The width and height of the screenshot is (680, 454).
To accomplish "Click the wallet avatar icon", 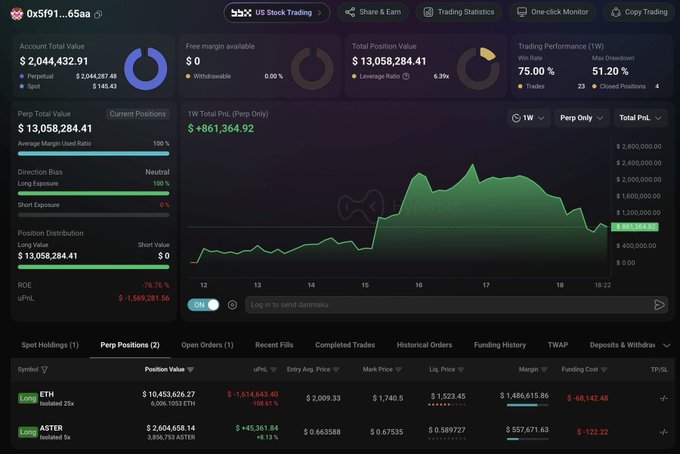I will click(x=16, y=14).
